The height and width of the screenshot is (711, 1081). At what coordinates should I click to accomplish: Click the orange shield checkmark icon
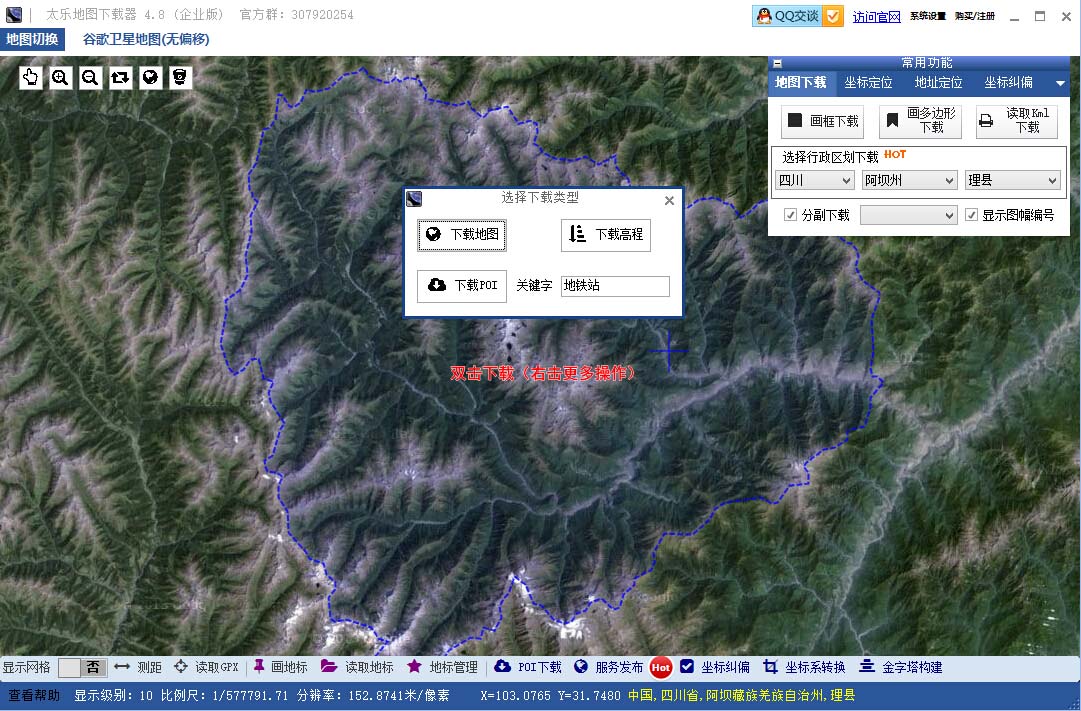point(833,16)
